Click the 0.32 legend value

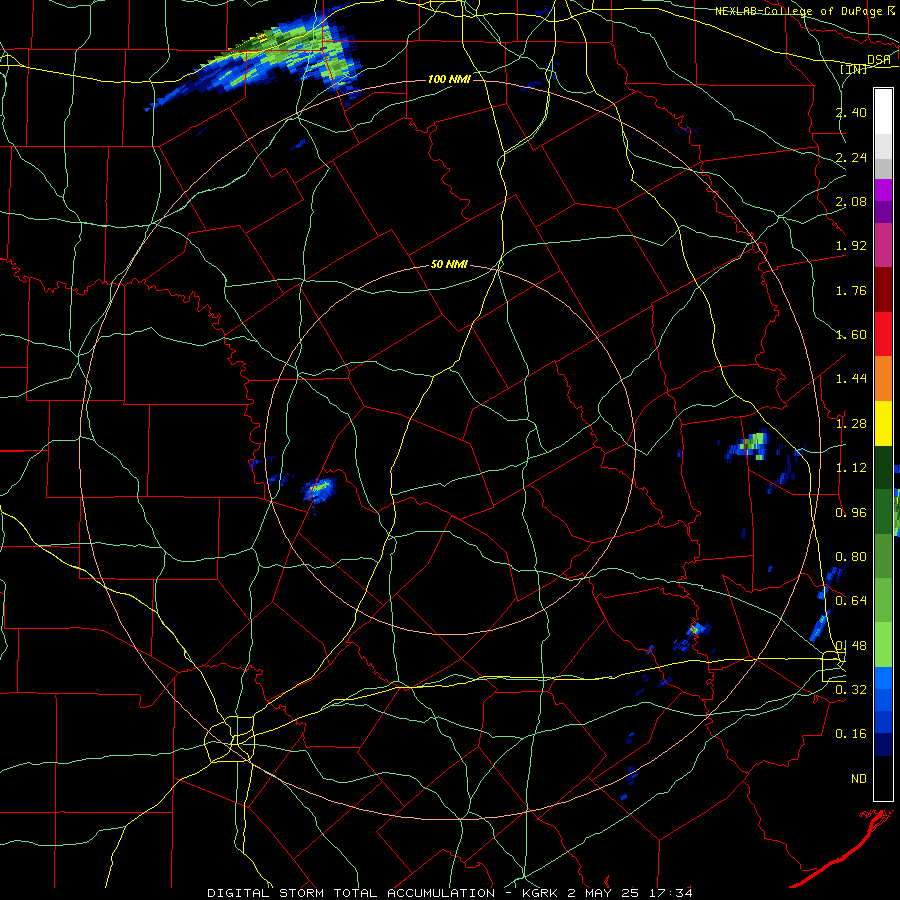[x=851, y=690]
